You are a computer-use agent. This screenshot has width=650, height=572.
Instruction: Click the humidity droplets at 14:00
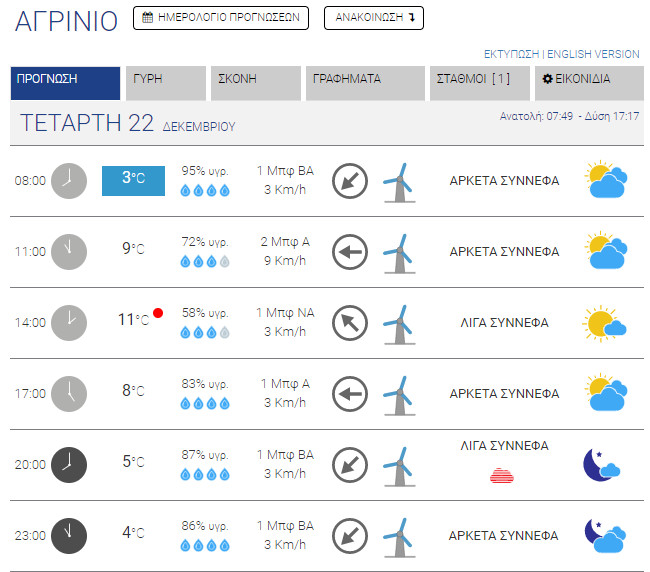coord(205,333)
